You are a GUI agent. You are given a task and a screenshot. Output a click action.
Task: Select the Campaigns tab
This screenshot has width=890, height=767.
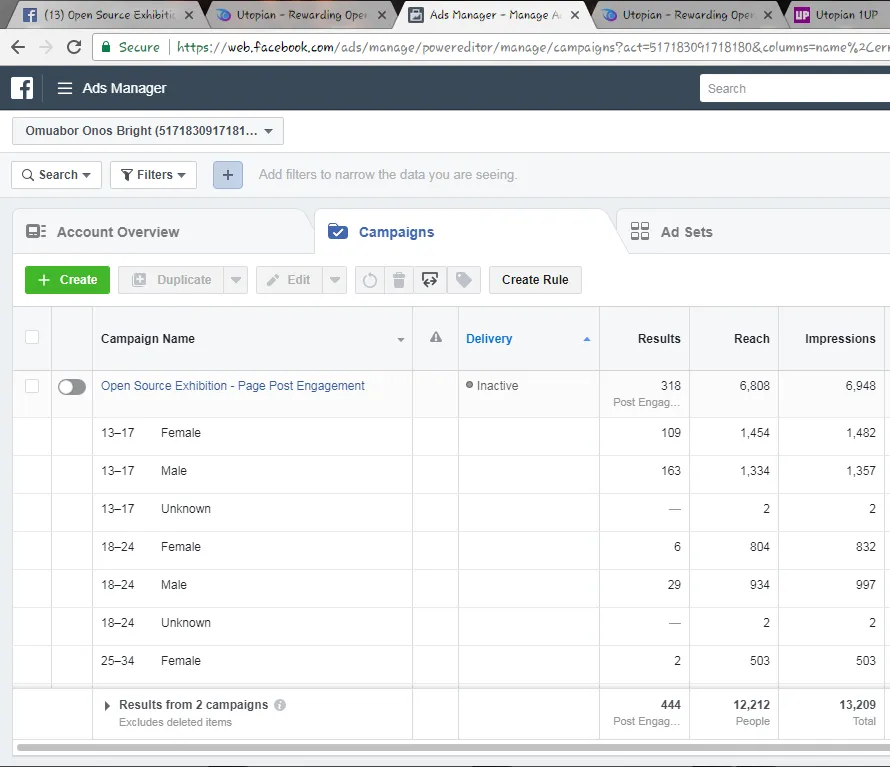[x=465, y=232]
